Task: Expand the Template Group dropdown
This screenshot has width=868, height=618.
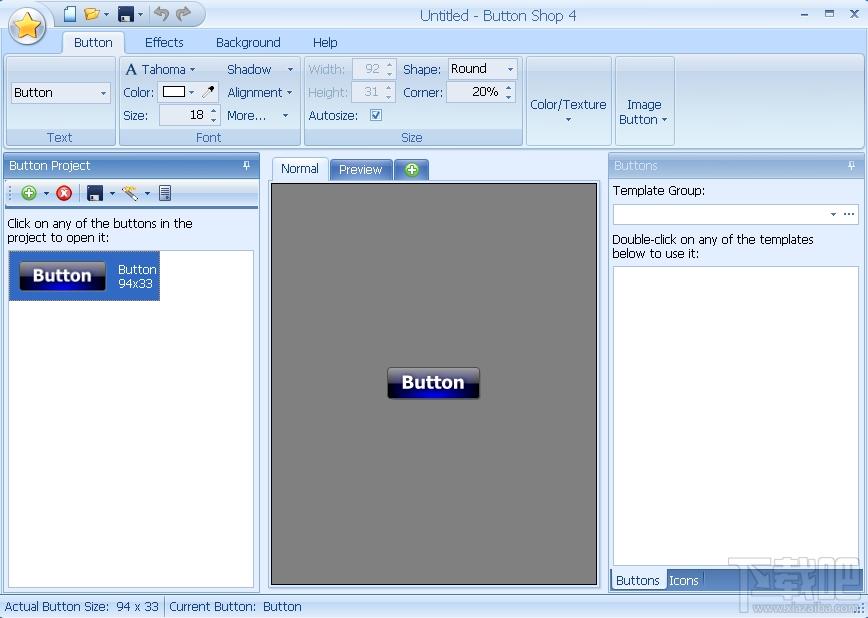Action: (x=832, y=214)
